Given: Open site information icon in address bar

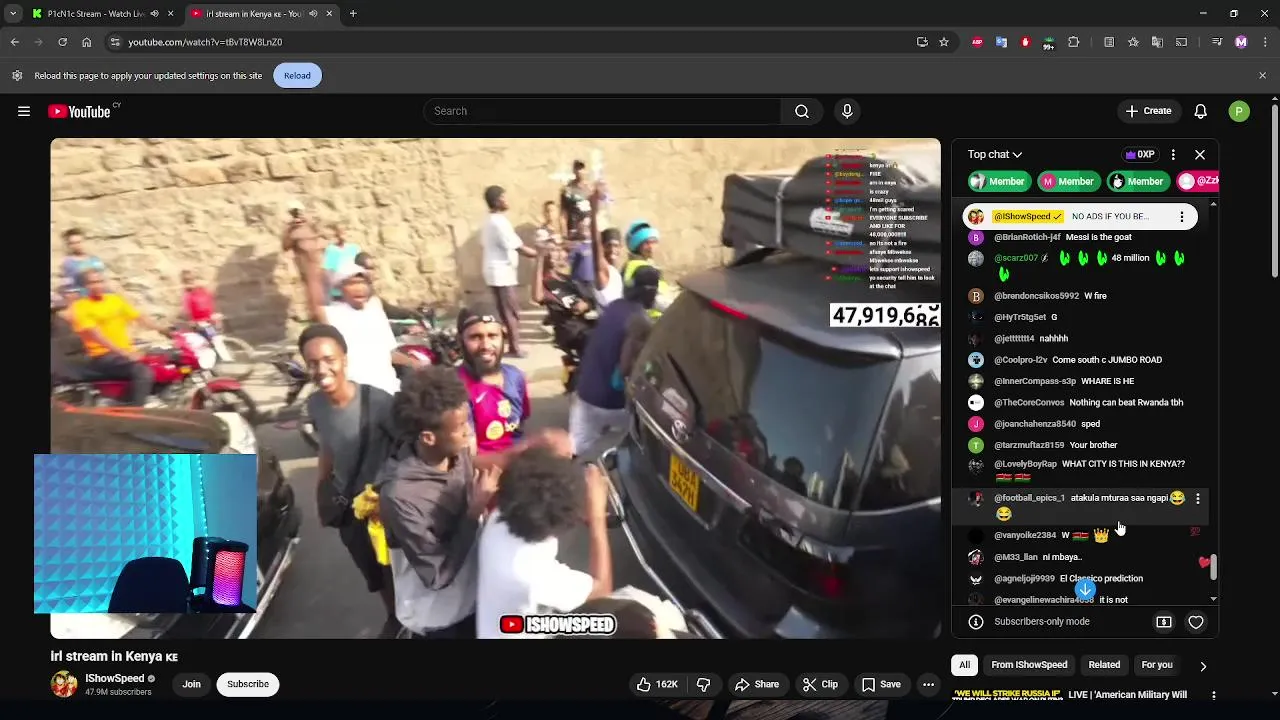Looking at the screenshot, I should (x=115, y=42).
